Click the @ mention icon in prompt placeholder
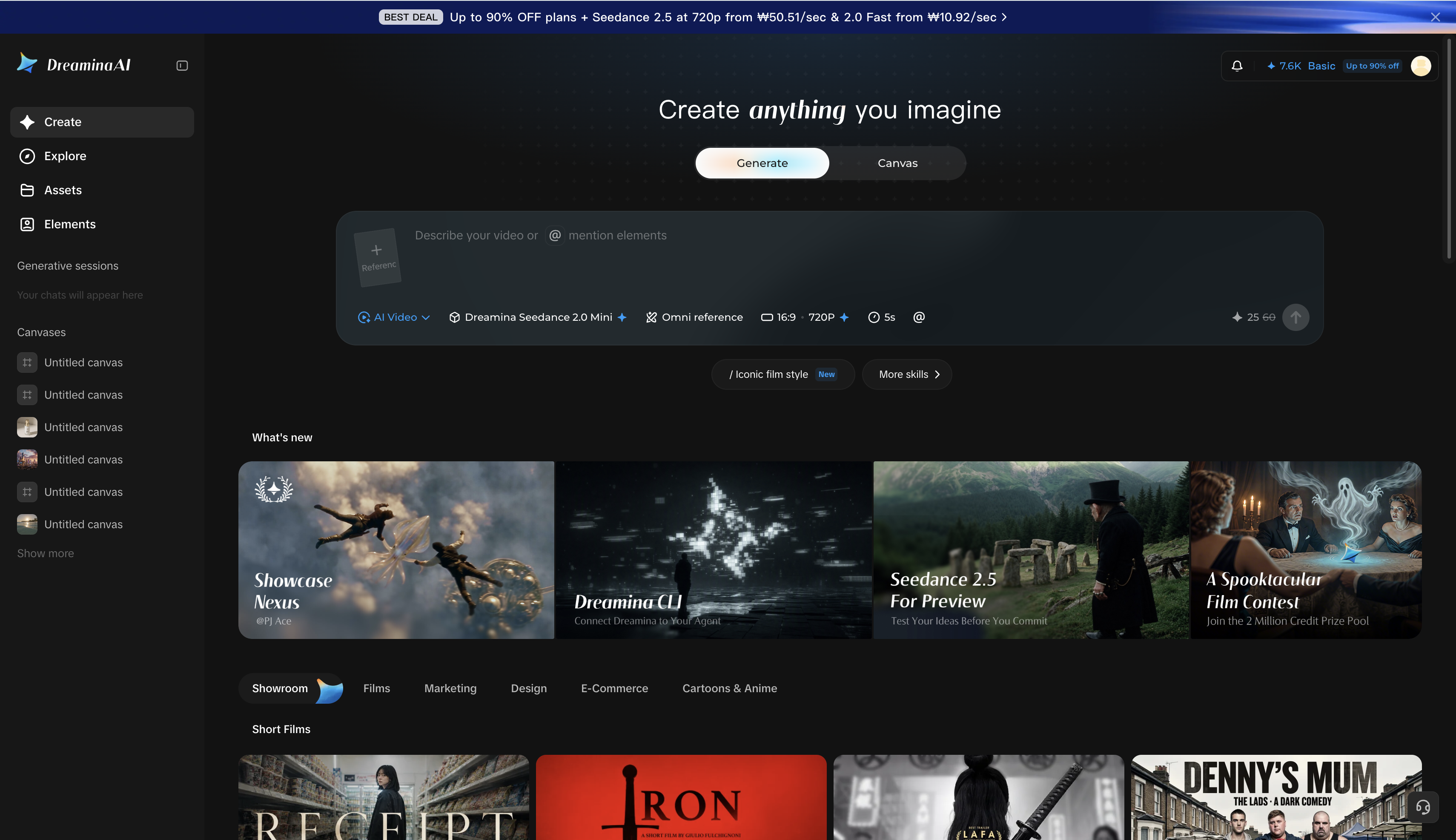 (555, 236)
